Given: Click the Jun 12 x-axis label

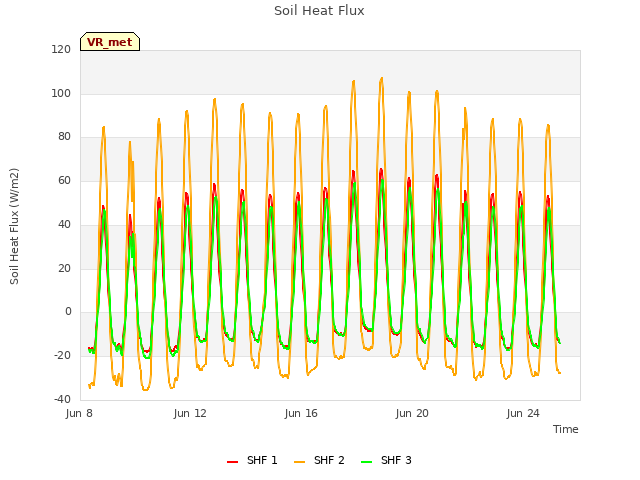Looking at the screenshot, I should click(x=190, y=413).
